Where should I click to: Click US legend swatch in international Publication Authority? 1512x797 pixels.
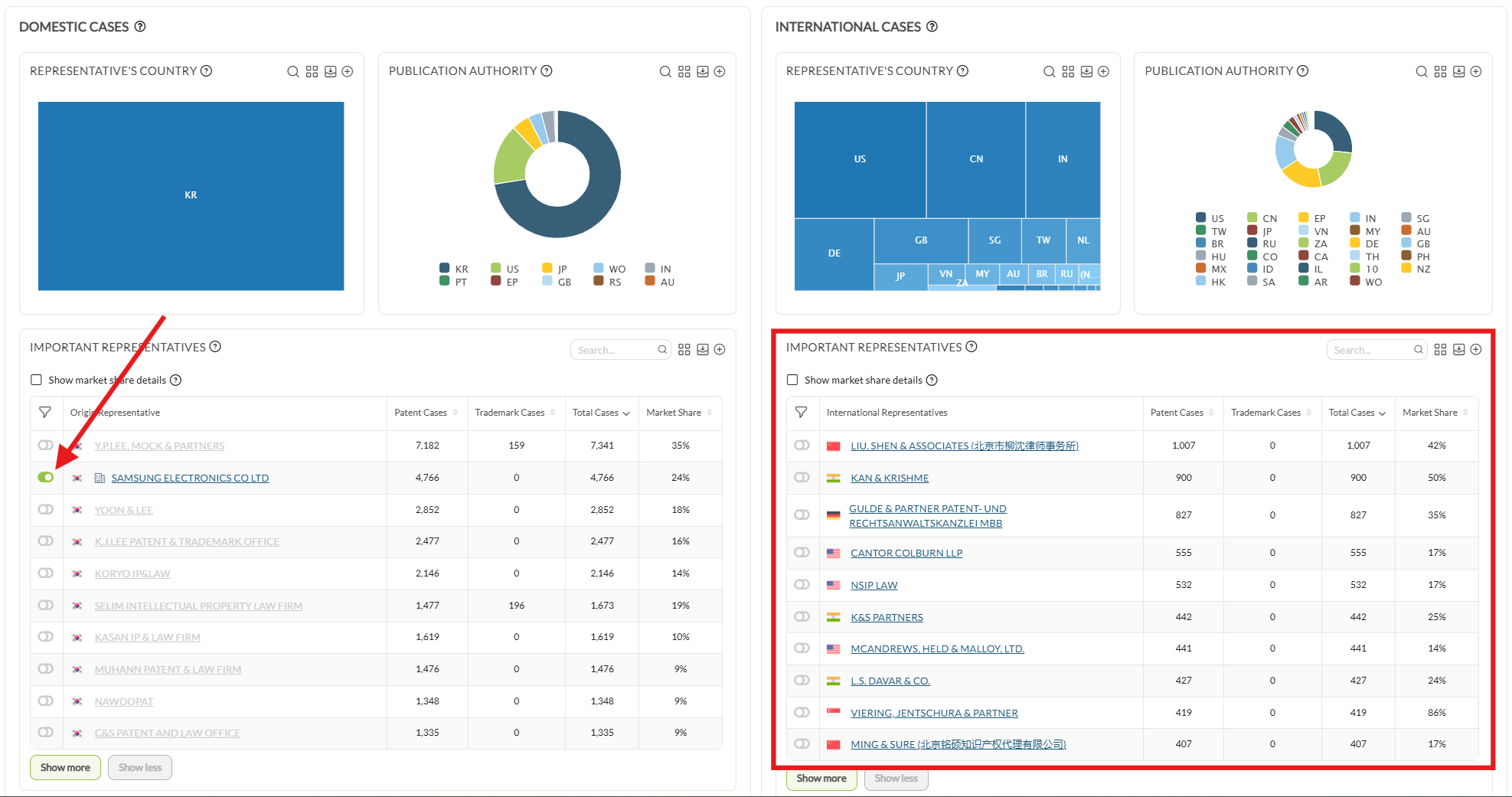pos(1201,217)
